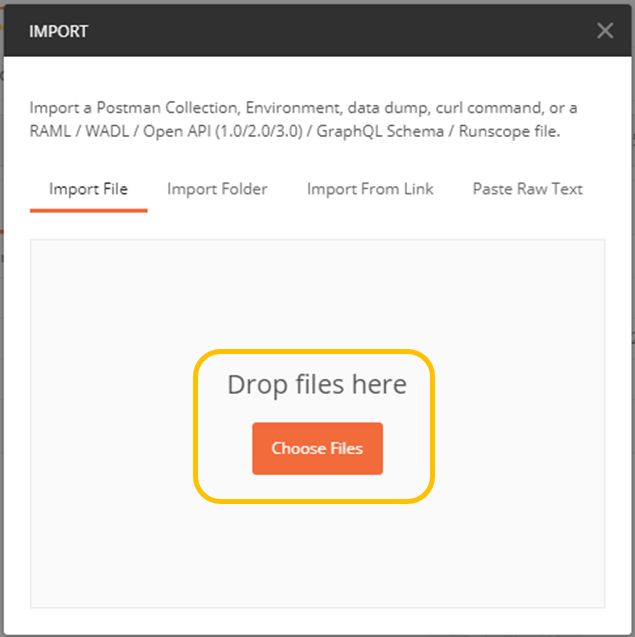
Task: Click the IMPORT title in the header
Action: (x=59, y=31)
